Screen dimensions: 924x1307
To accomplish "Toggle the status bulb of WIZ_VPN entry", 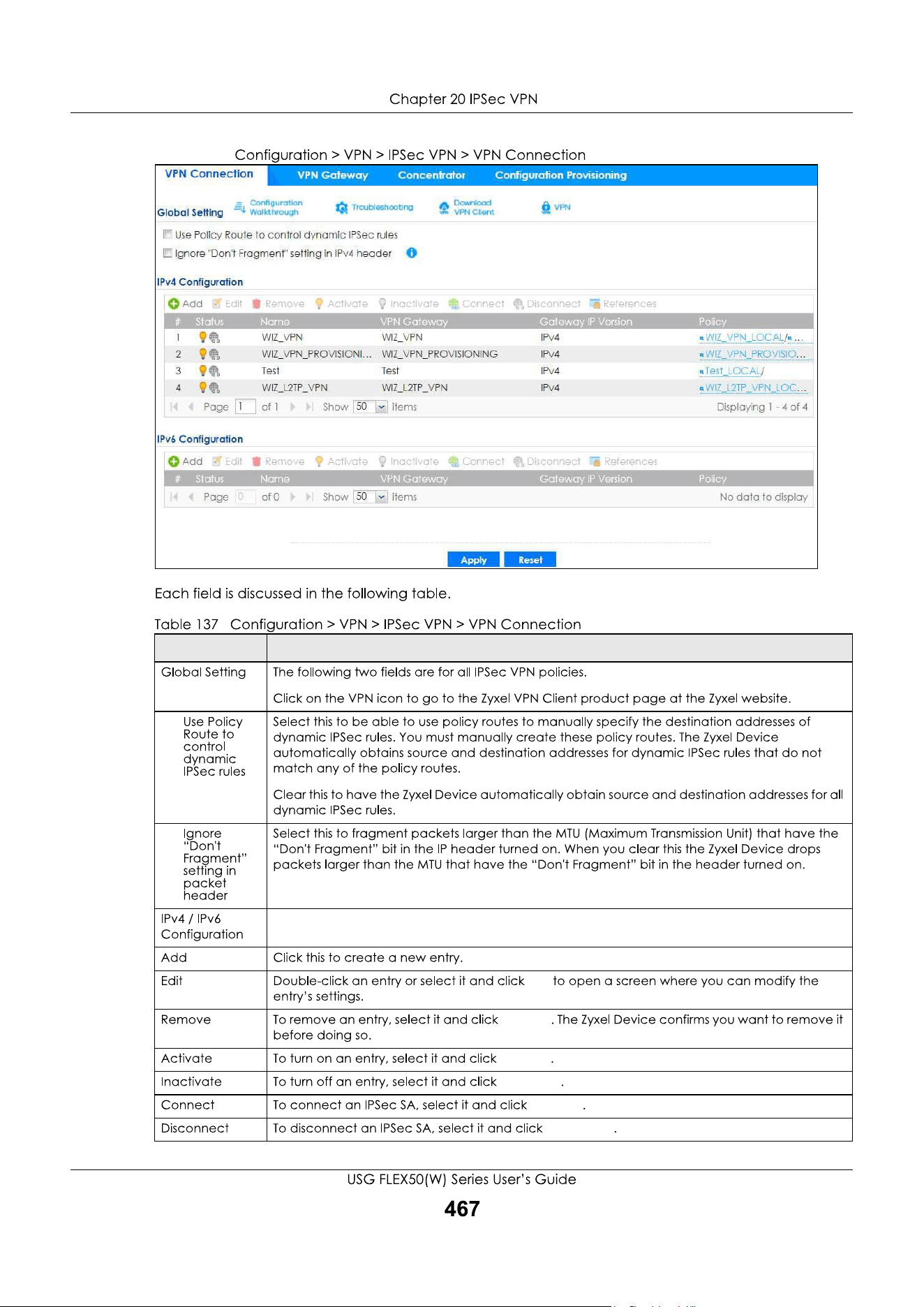I will [203, 337].
